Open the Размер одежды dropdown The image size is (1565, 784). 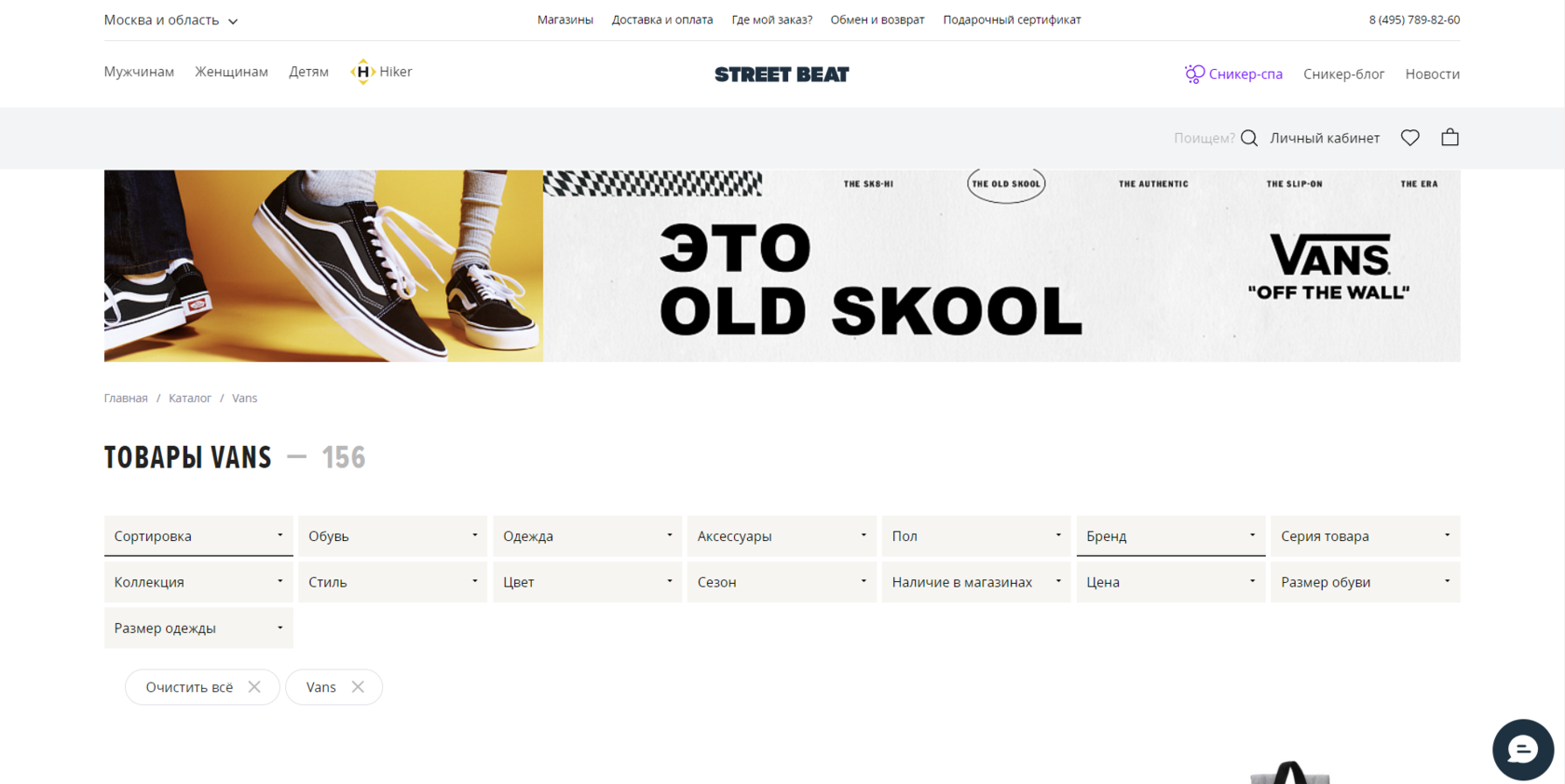point(198,629)
